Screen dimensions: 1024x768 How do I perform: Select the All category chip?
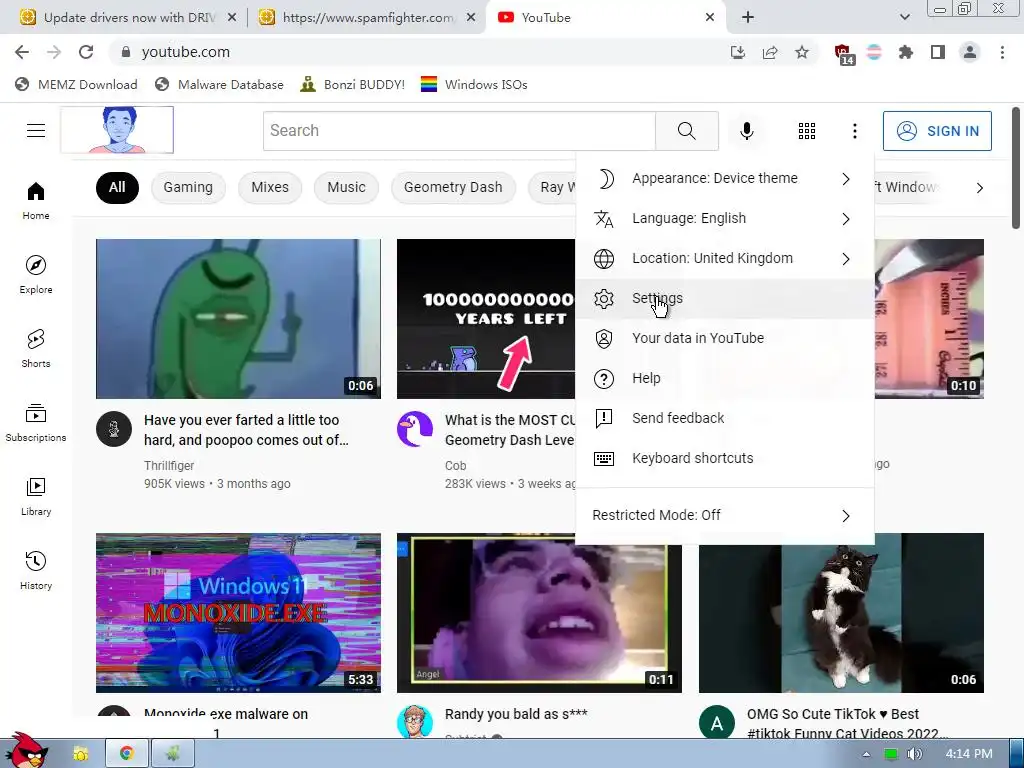(117, 187)
